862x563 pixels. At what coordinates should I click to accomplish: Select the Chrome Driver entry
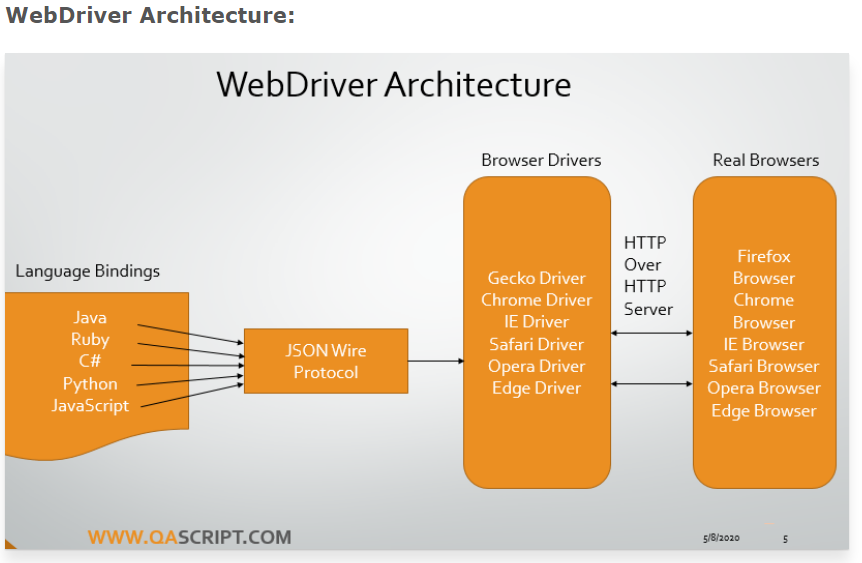click(x=536, y=300)
